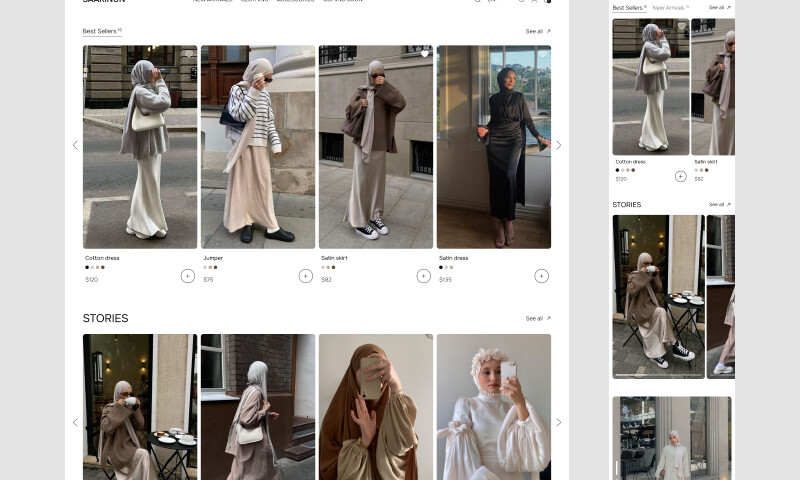The width and height of the screenshot is (800, 480).
Task: Choose brown color for desktop Satin skirt
Action: 333,267
